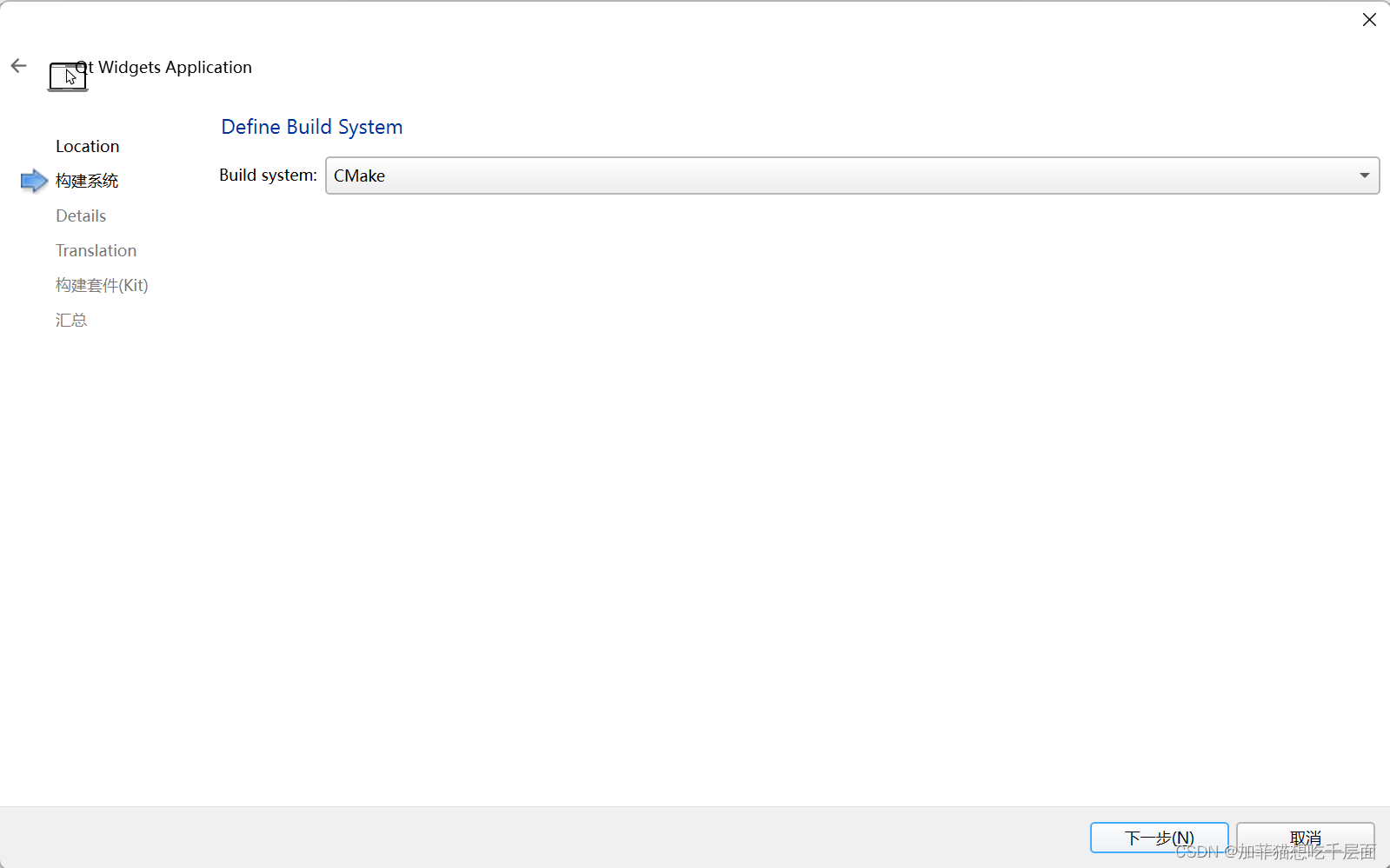Select the 构建系统 step in sidebar
Image resolution: width=1390 pixels, height=868 pixels.
click(x=87, y=181)
